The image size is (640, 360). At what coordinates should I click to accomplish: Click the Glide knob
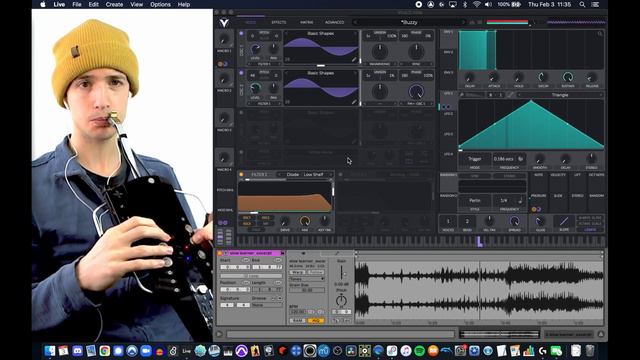(x=540, y=221)
